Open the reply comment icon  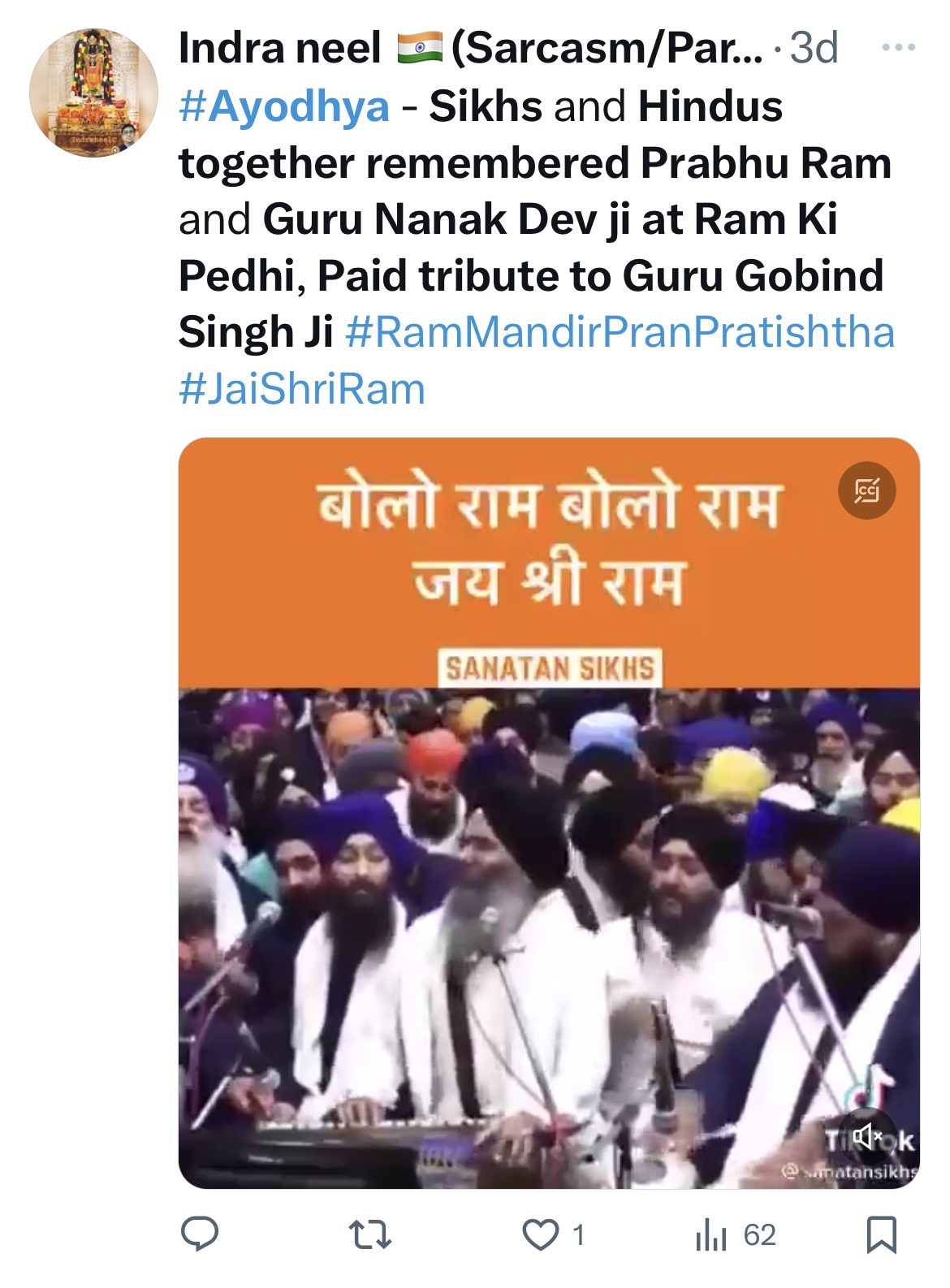coord(199,1235)
